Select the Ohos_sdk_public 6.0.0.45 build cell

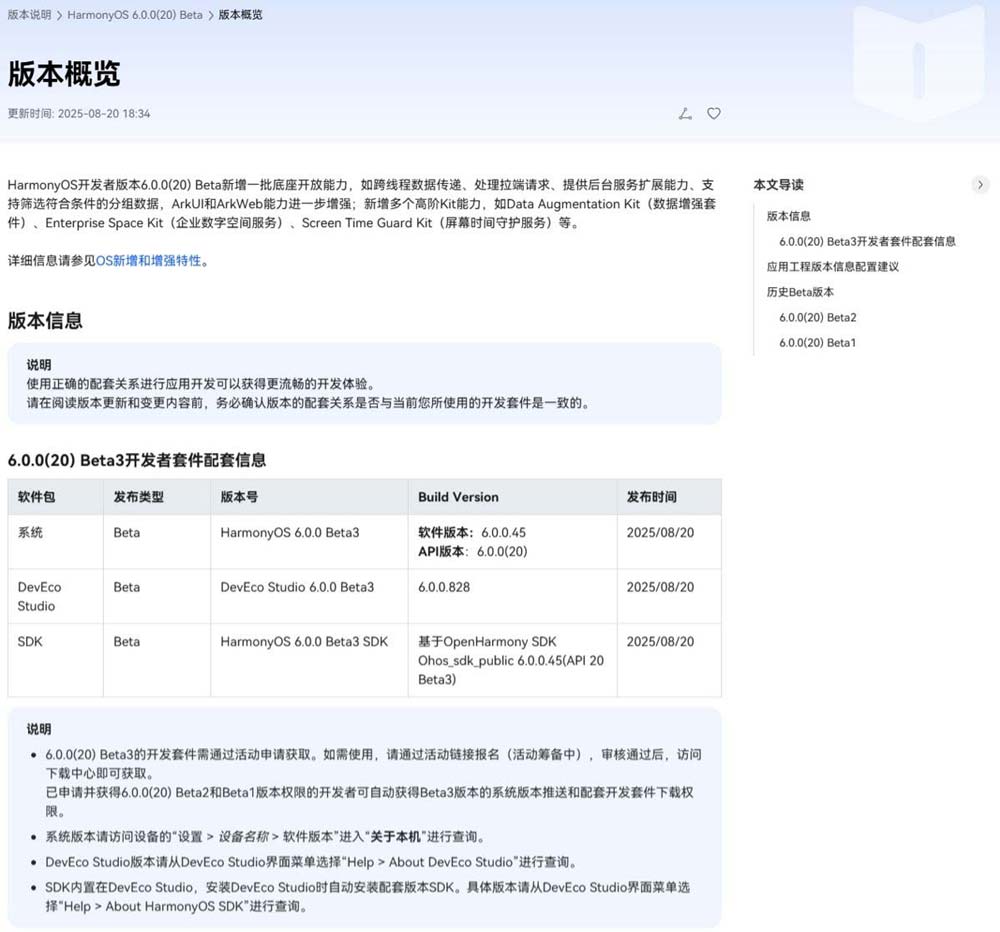click(x=511, y=660)
